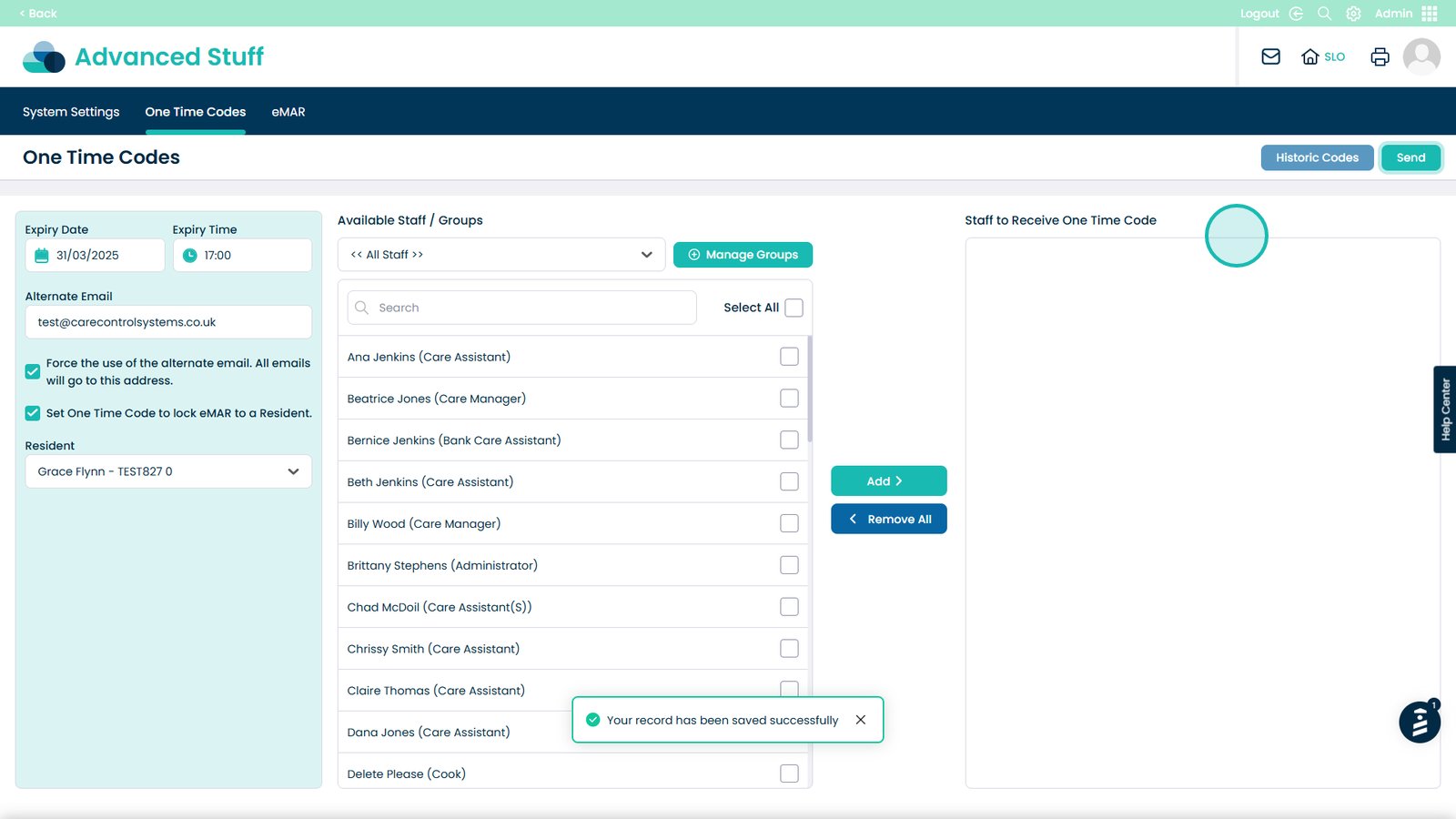Open the Expiry Time picker

tap(242, 256)
